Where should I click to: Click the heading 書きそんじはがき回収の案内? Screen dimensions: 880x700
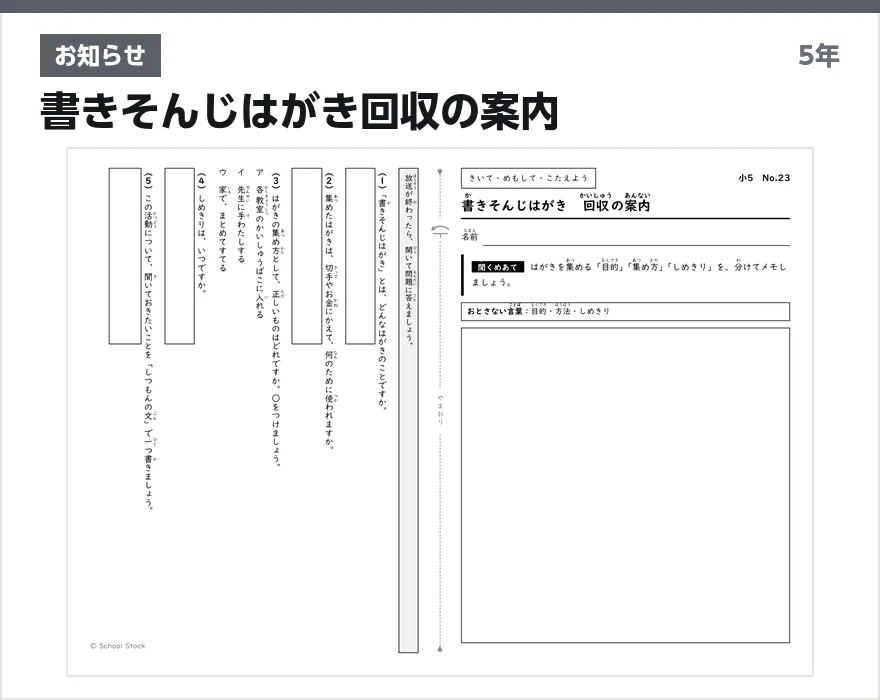pos(300,112)
